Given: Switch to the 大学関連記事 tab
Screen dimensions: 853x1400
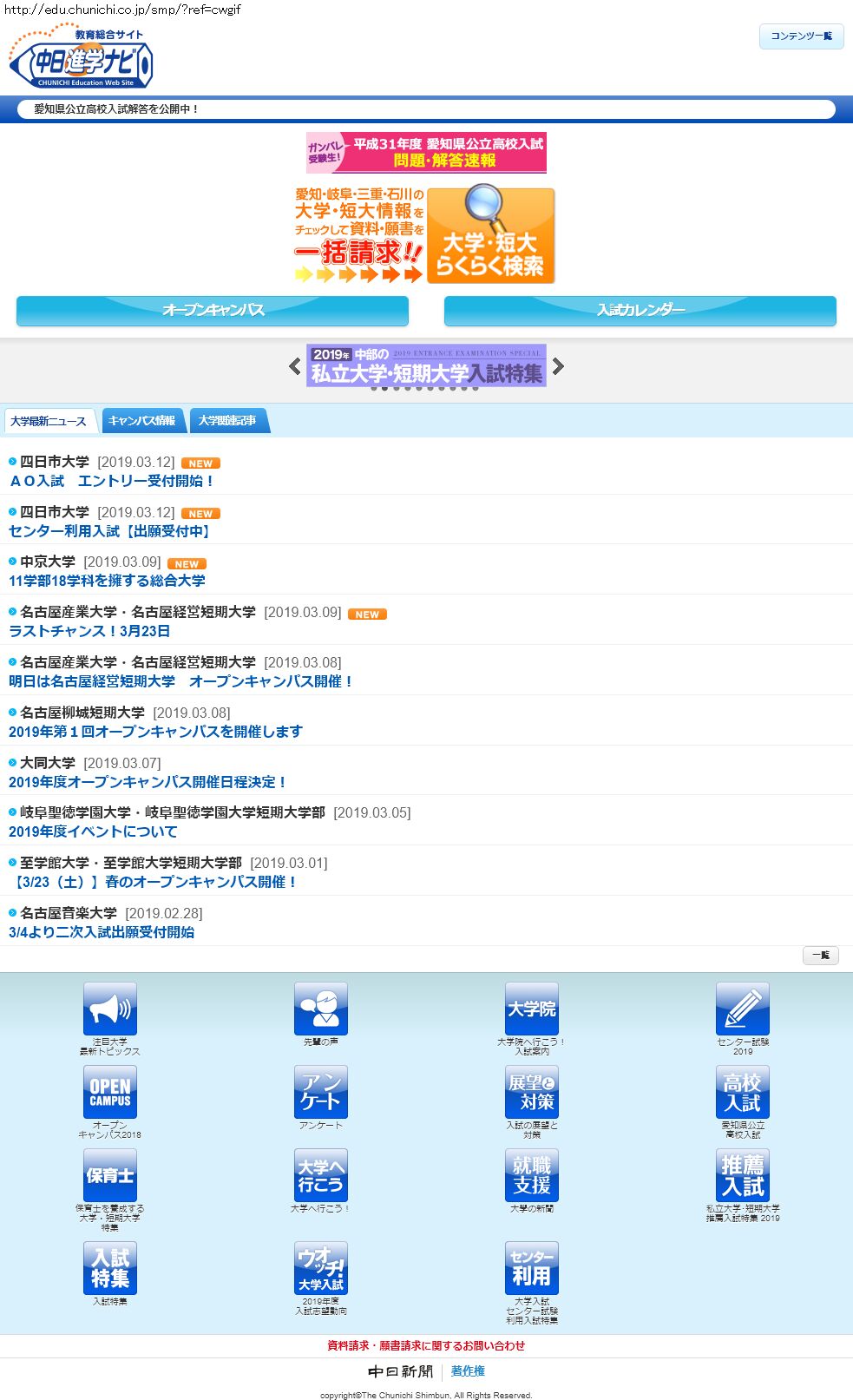Looking at the screenshot, I should click(x=227, y=421).
